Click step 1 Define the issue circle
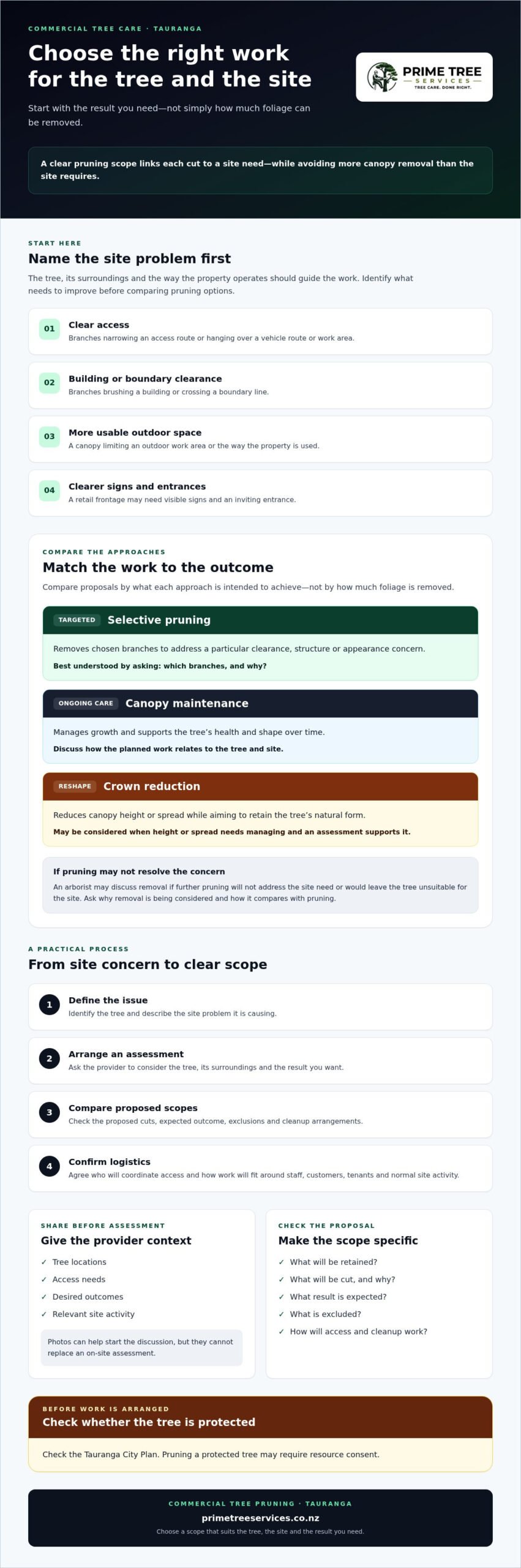521x1568 pixels. (50, 1005)
